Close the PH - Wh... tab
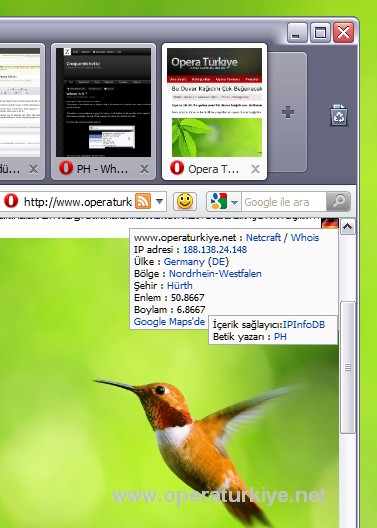The image size is (377, 528). (144, 169)
